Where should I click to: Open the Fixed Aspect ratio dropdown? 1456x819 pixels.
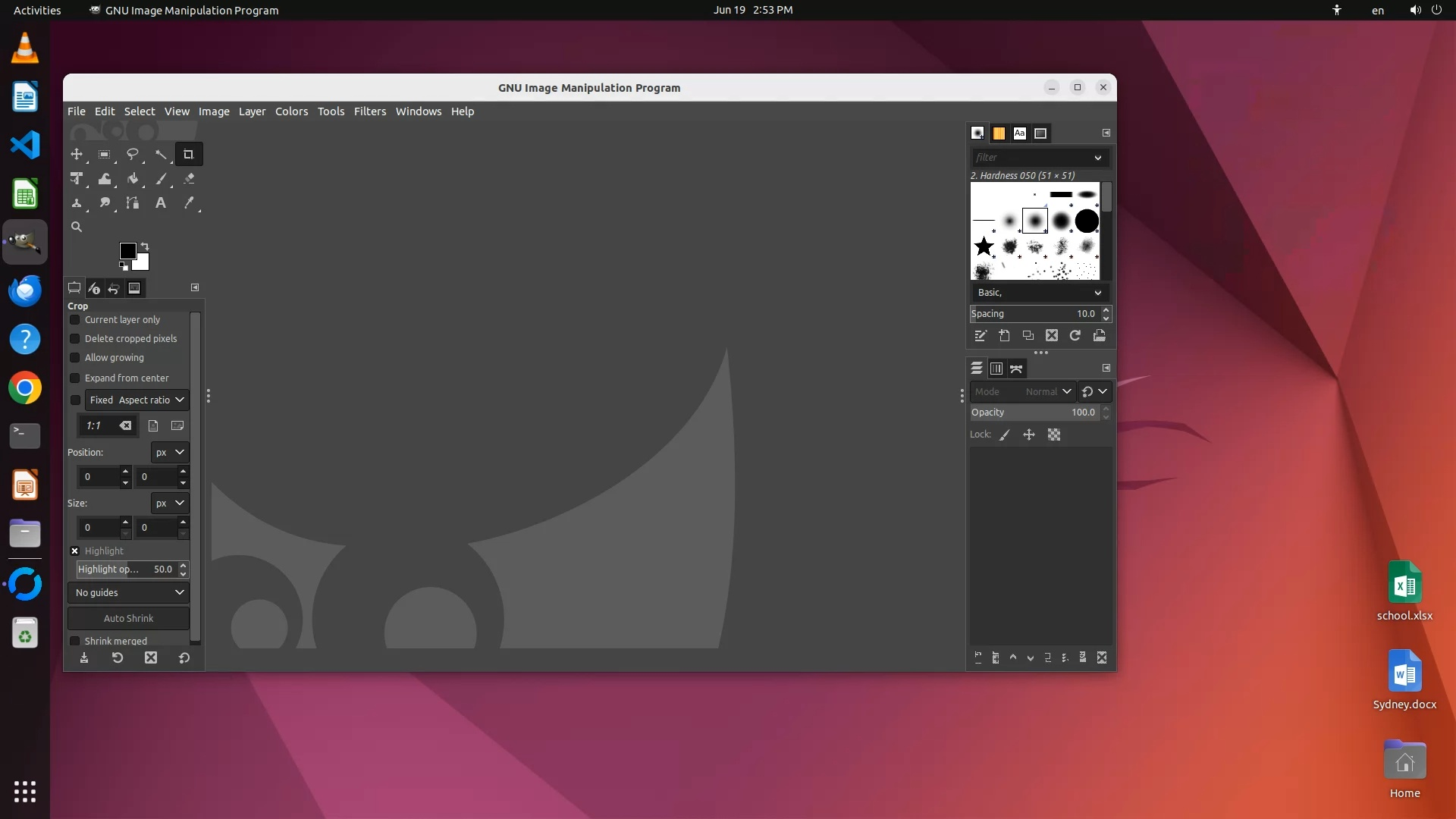coord(136,400)
